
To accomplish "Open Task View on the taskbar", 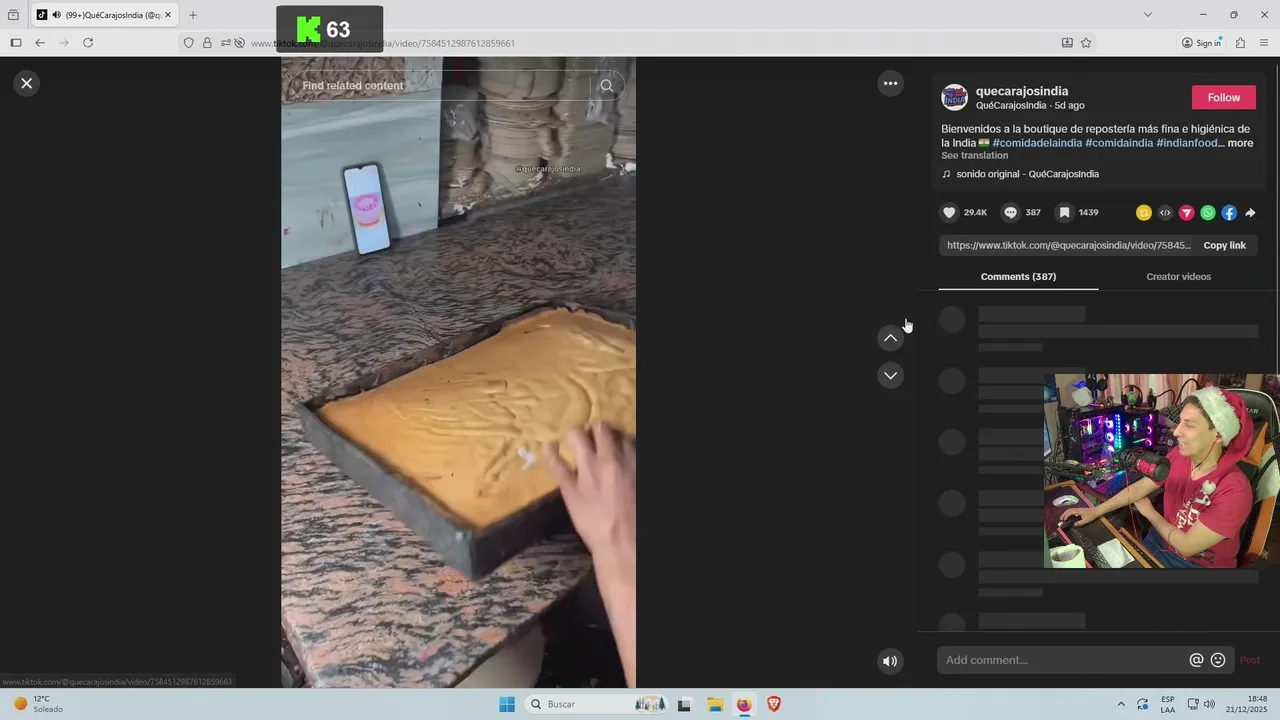I will (684, 704).
